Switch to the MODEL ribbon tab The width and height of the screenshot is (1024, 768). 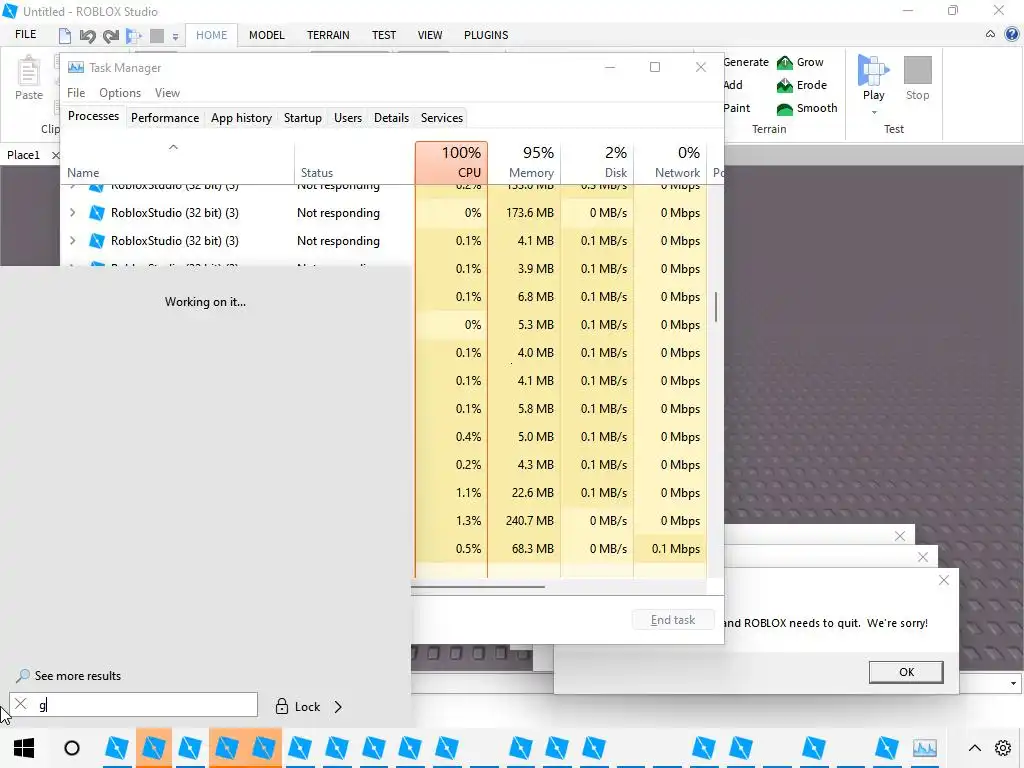(x=266, y=35)
